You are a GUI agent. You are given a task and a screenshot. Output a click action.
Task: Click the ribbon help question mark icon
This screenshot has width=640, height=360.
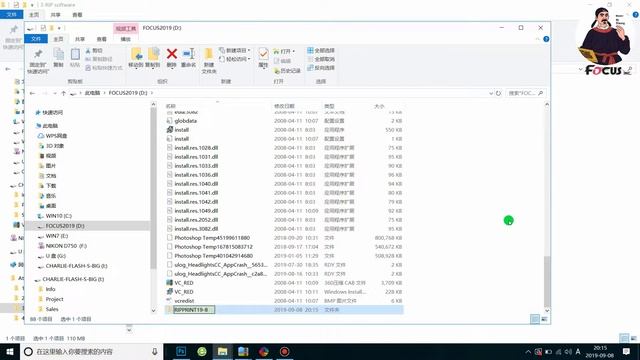[x=546, y=39]
